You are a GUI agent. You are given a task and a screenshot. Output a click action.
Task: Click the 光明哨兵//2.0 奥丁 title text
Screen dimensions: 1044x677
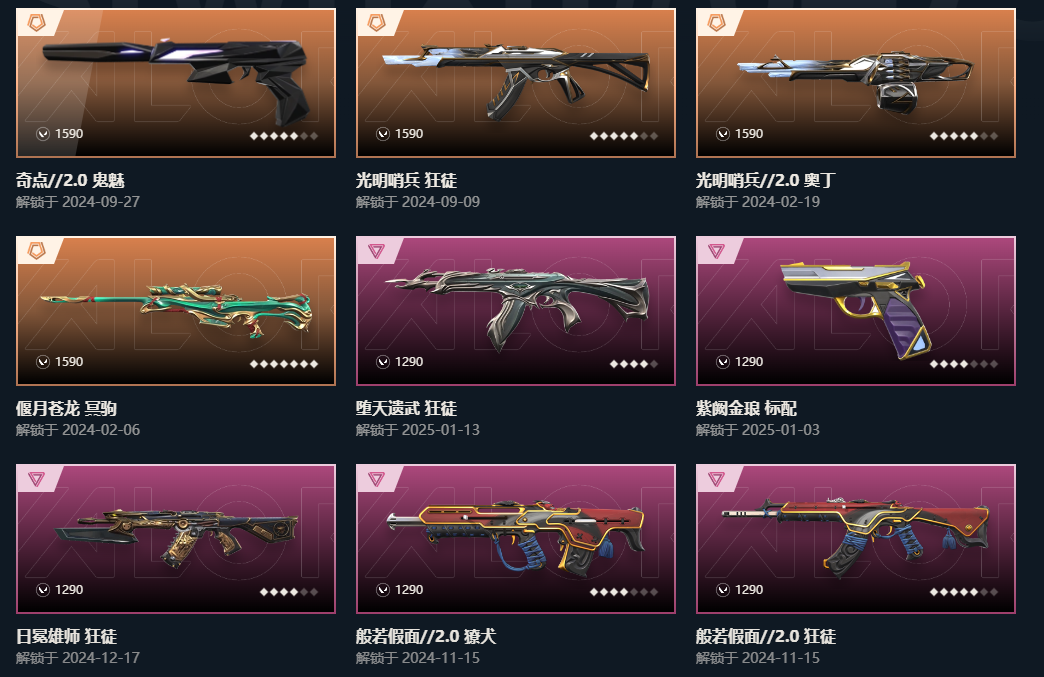tap(766, 180)
